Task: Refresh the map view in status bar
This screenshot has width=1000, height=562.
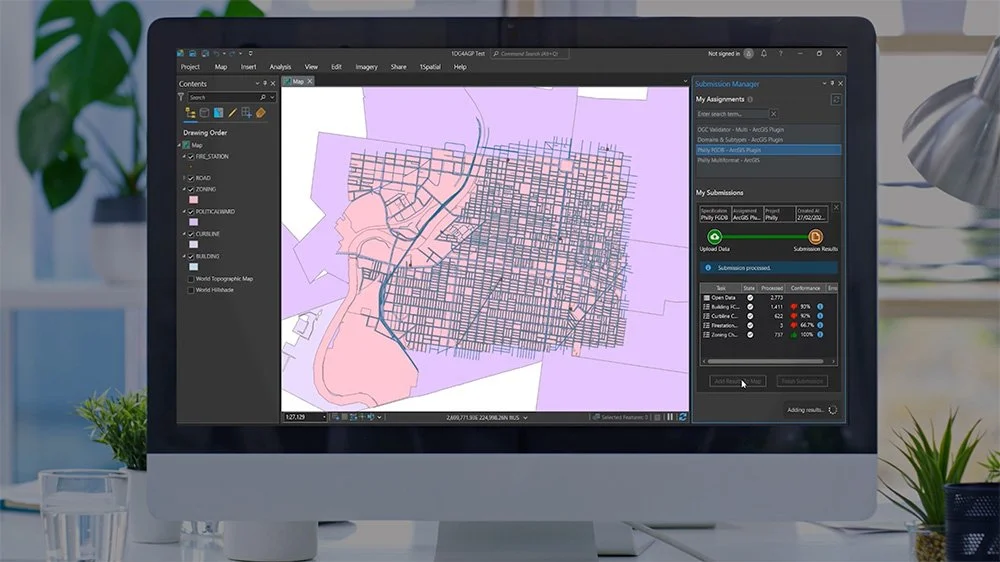Action: click(682, 417)
